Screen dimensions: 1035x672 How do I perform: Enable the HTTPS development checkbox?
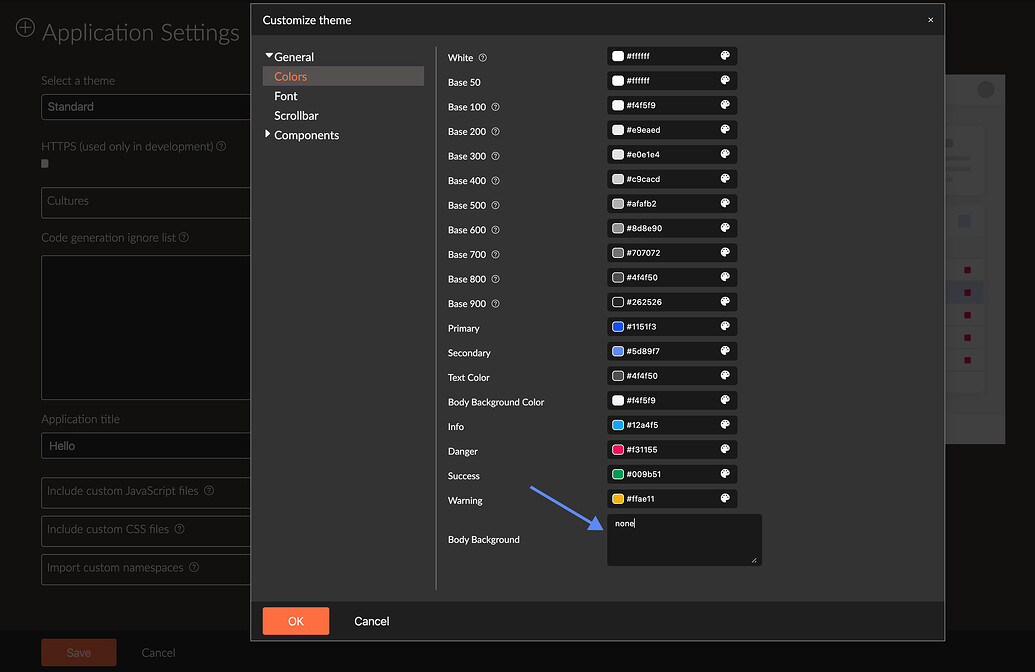pyautogui.click(x=44, y=163)
